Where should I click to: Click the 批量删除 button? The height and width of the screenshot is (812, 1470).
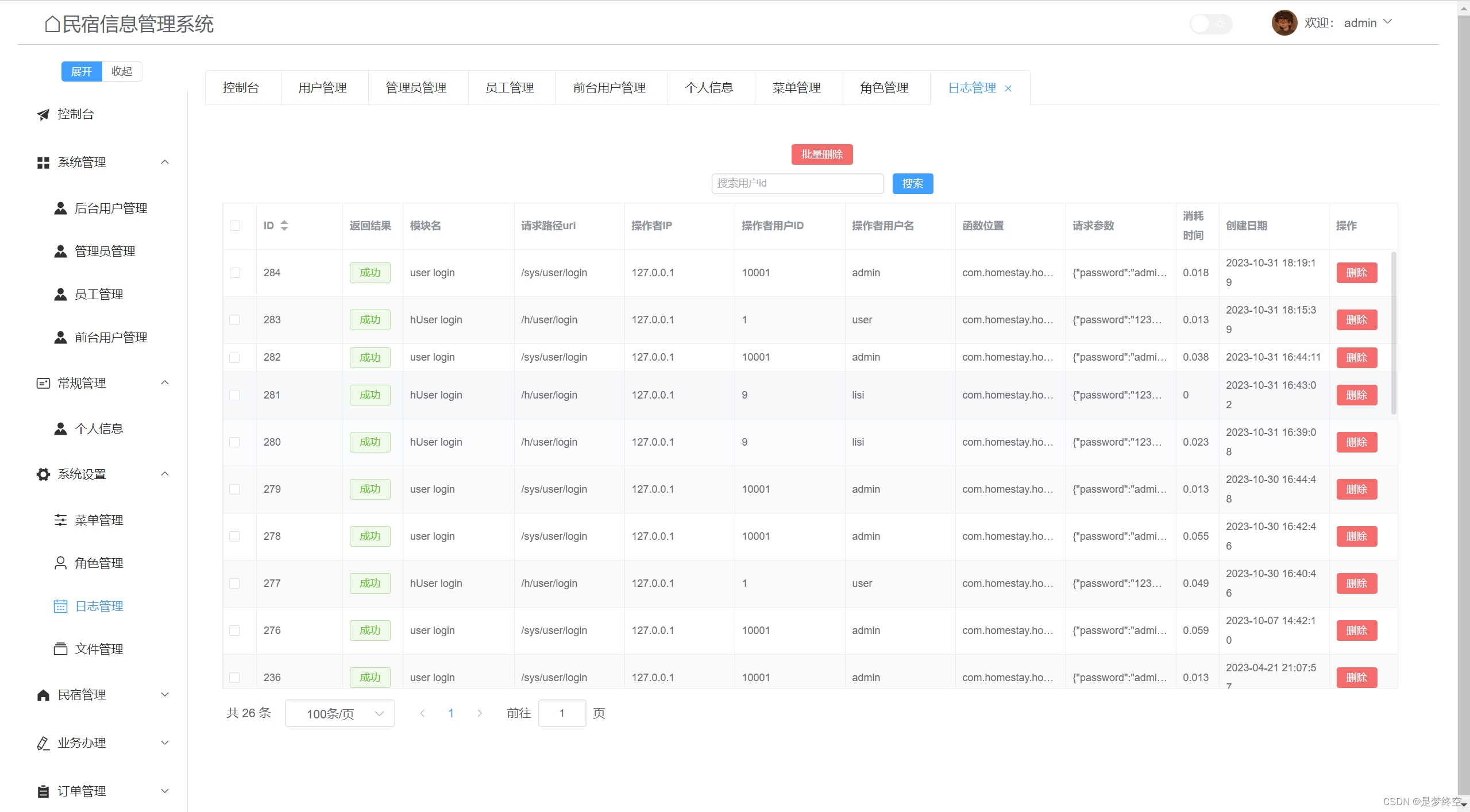point(822,154)
